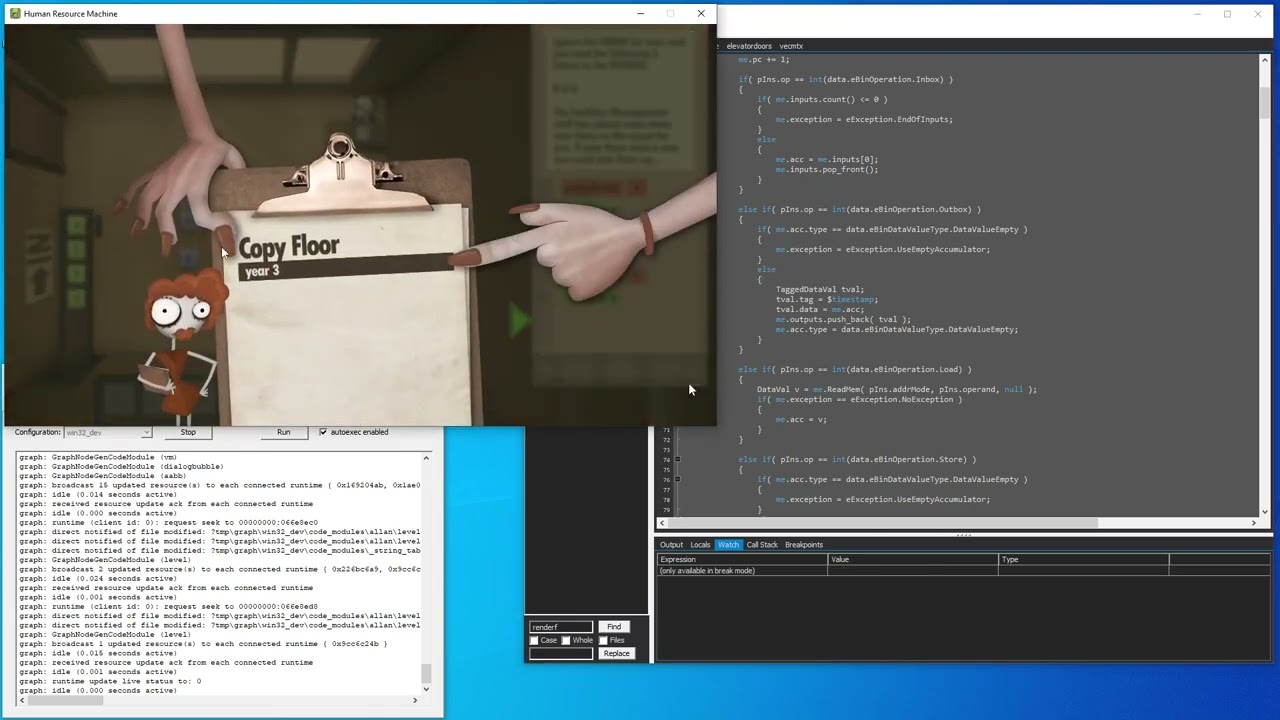Select the Breakpoints tab

pos(804,545)
